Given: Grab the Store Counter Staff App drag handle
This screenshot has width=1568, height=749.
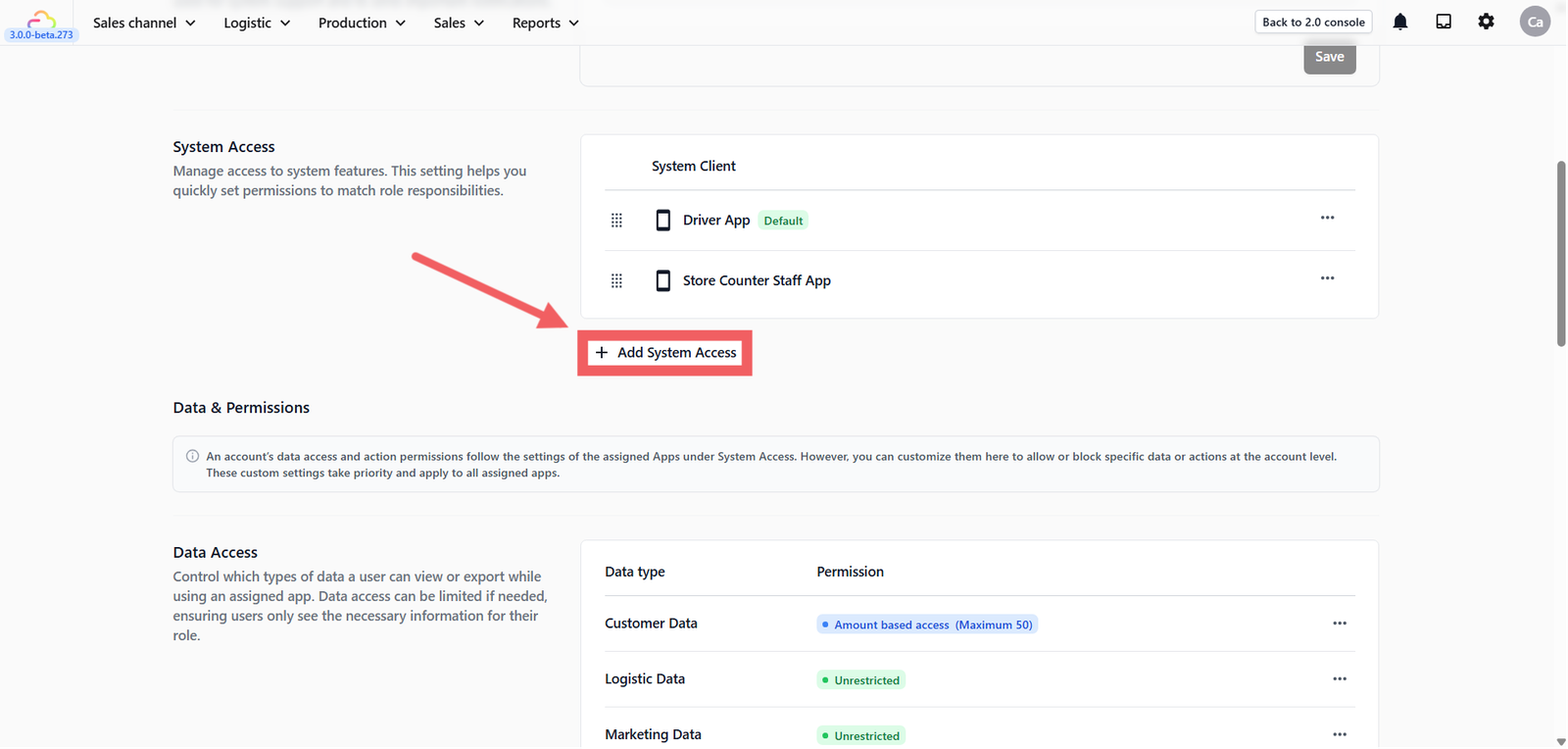Looking at the screenshot, I should tap(616, 281).
